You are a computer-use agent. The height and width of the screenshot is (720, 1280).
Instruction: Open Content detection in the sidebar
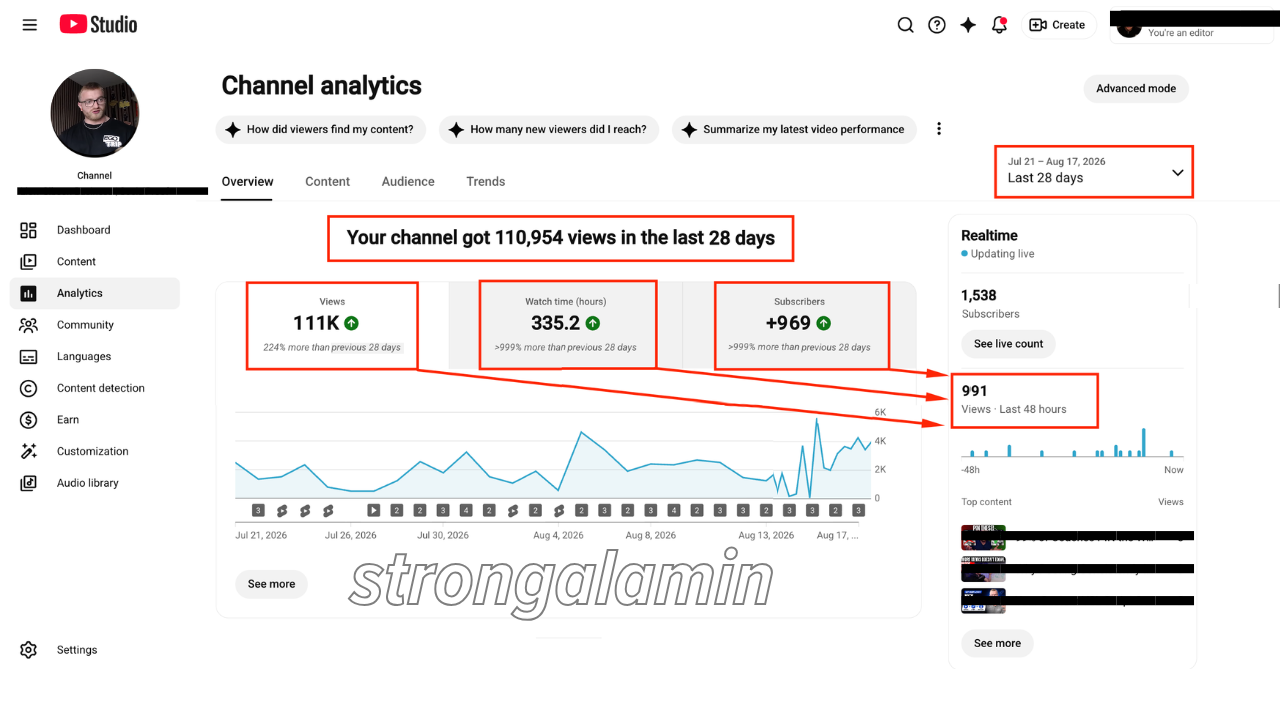click(x=95, y=388)
